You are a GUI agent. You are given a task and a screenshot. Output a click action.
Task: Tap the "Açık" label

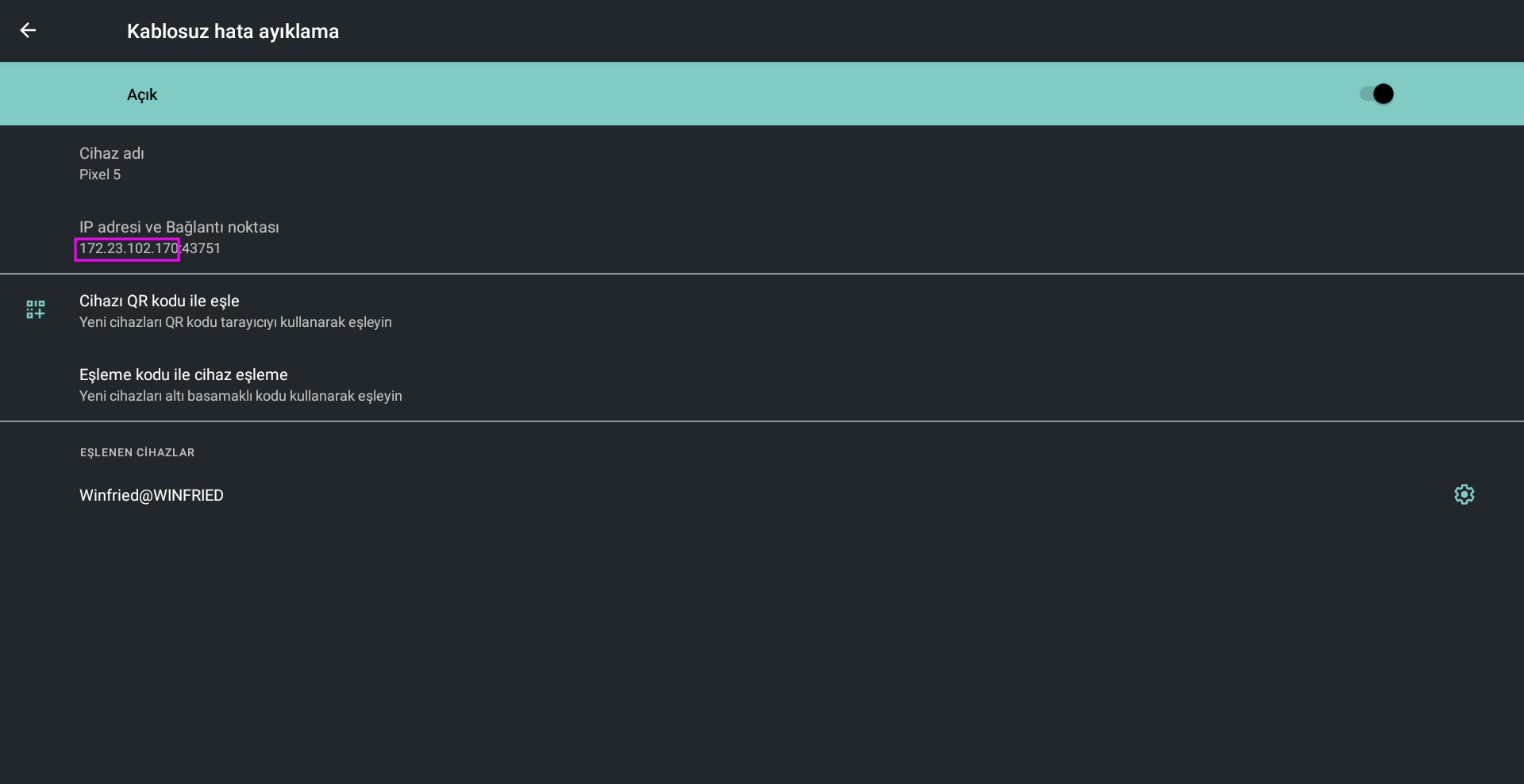click(x=142, y=95)
